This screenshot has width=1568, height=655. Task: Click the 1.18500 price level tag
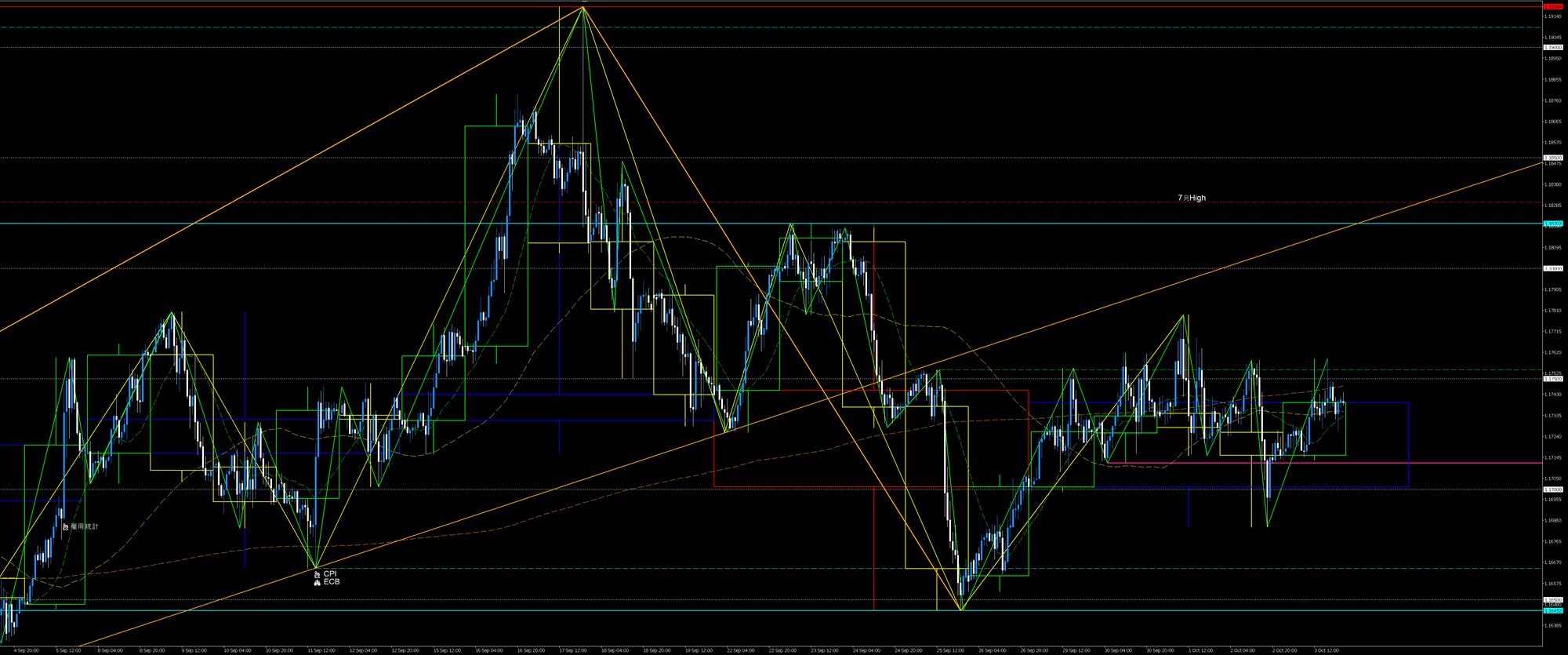(1553, 158)
